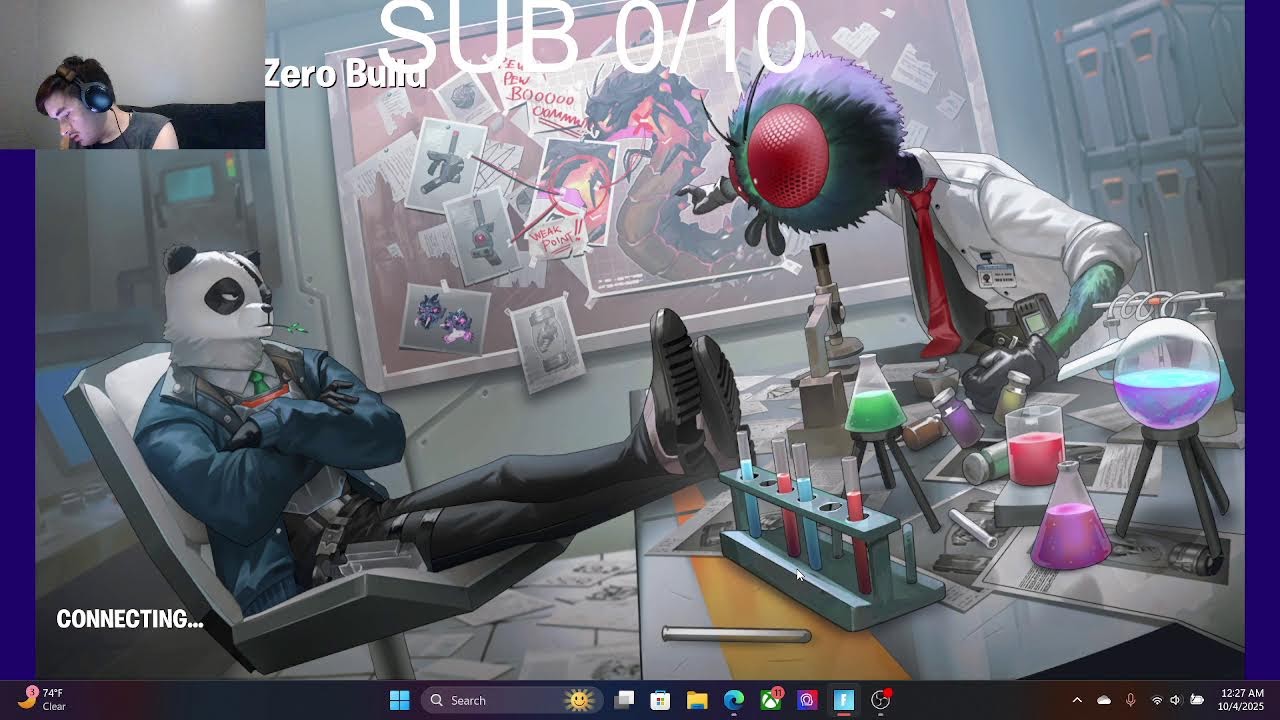Click the Zero Build mode label

[345, 74]
